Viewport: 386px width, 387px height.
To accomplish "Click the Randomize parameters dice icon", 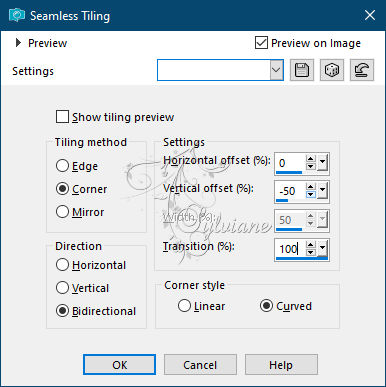I will coord(332,70).
